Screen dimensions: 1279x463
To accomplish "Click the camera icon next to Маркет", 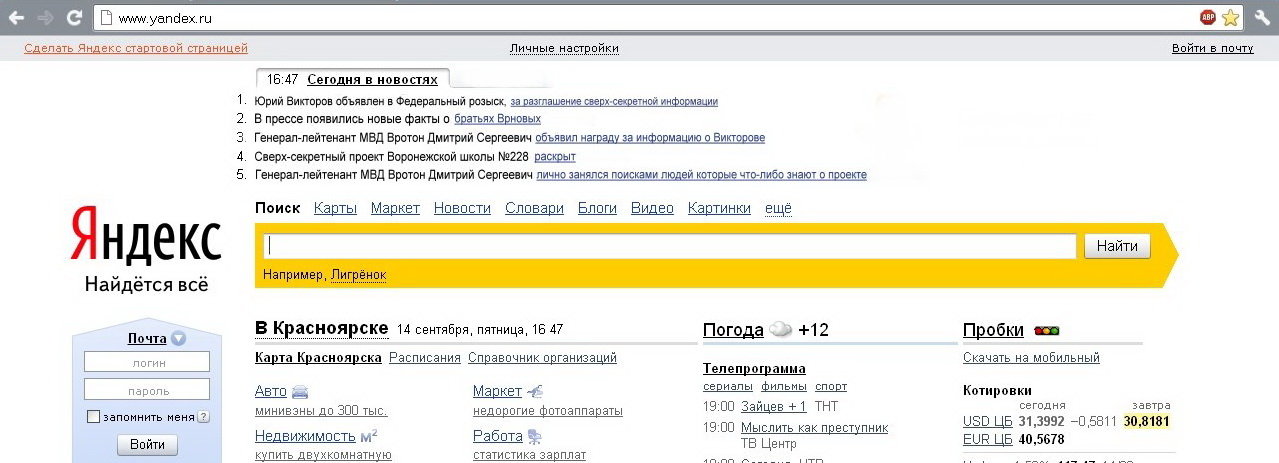I will point(534,391).
